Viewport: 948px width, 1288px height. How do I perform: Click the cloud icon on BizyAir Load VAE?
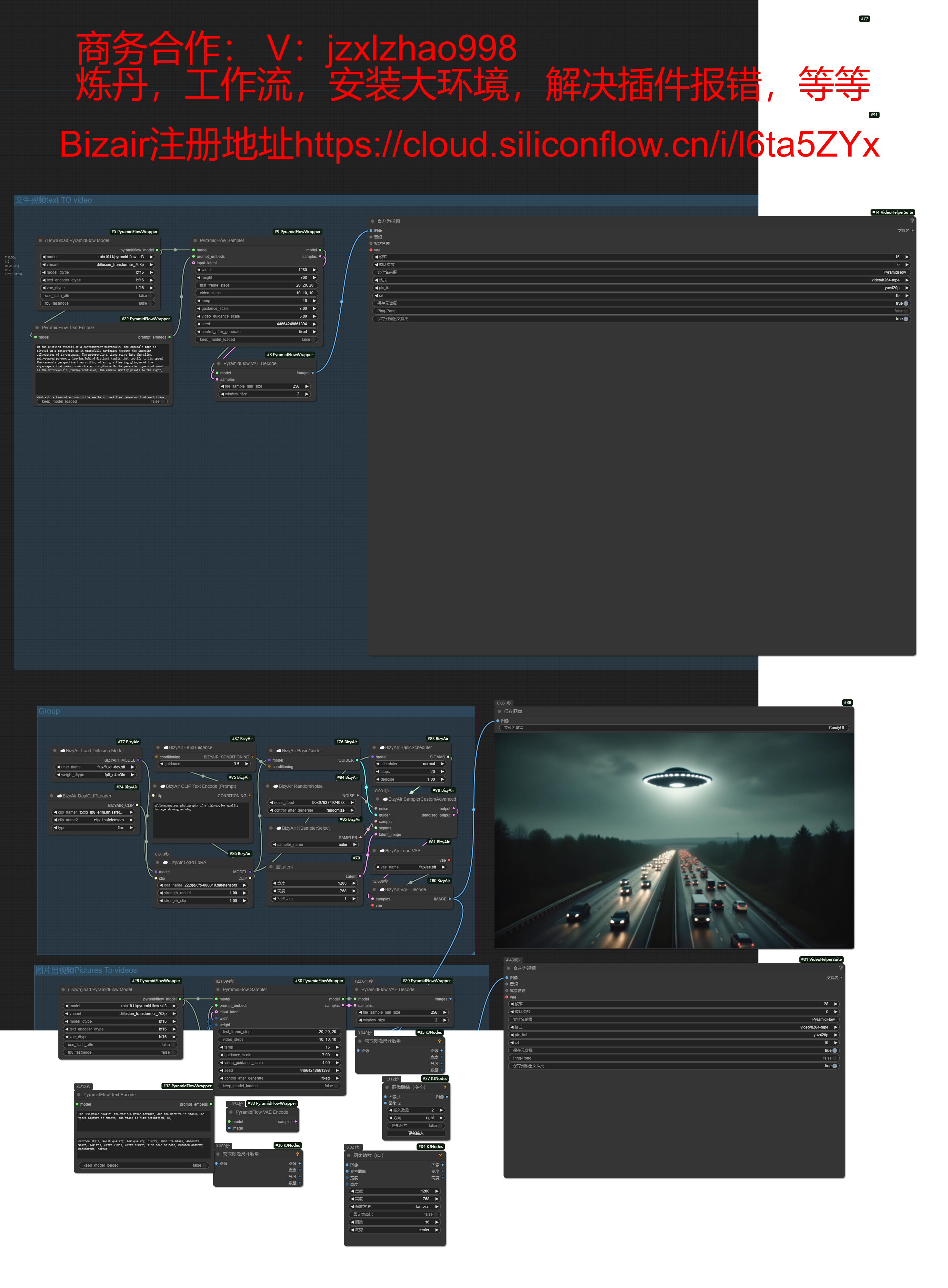click(x=382, y=851)
